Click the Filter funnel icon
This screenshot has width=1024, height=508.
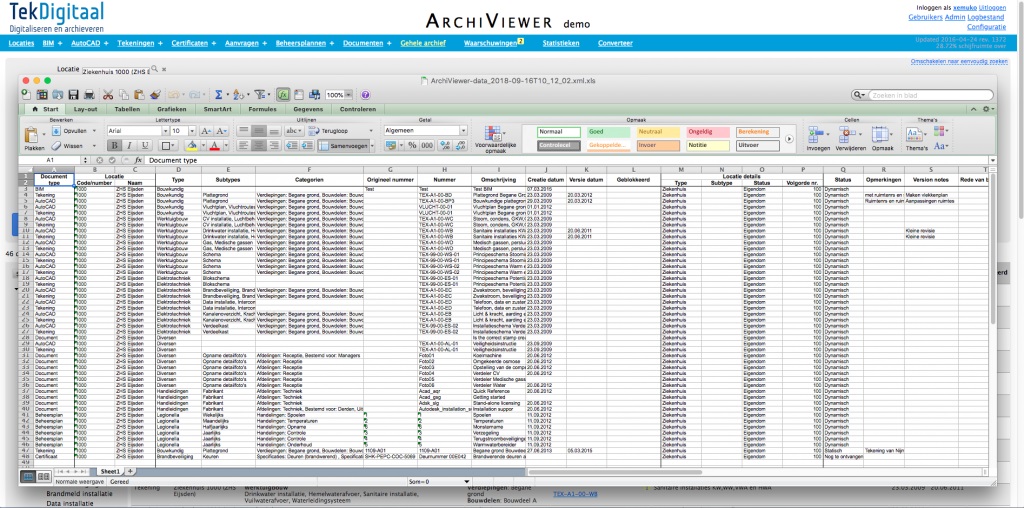coord(259,95)
